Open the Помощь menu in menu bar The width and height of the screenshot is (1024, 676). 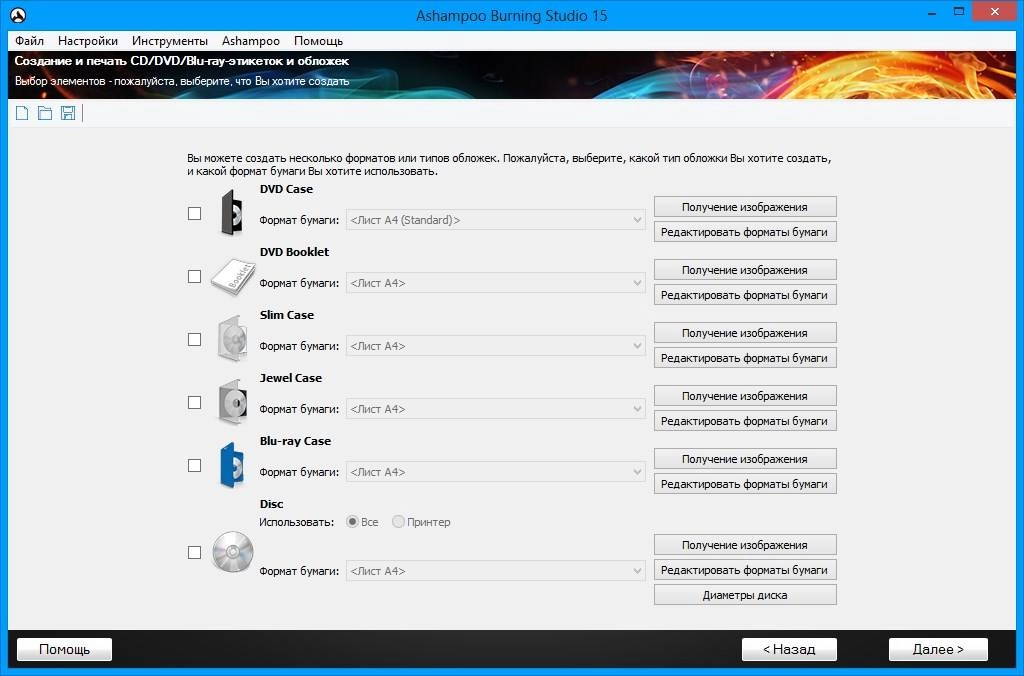click(x=318, y=40)
